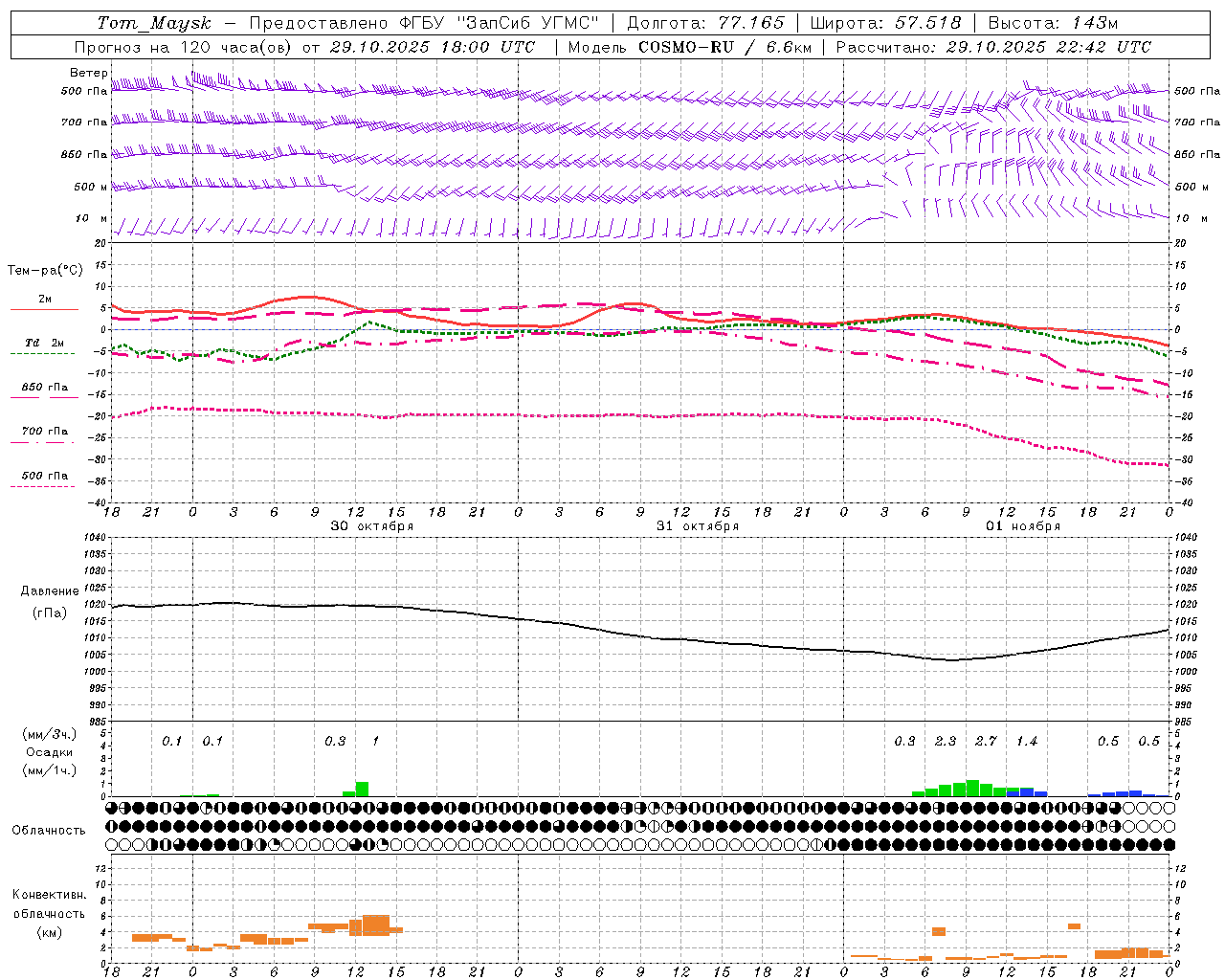Select the computed time 29.10.2025 22:42 UTC
Viewport: 1225px width, 980px height.
tap(1049, 47)
